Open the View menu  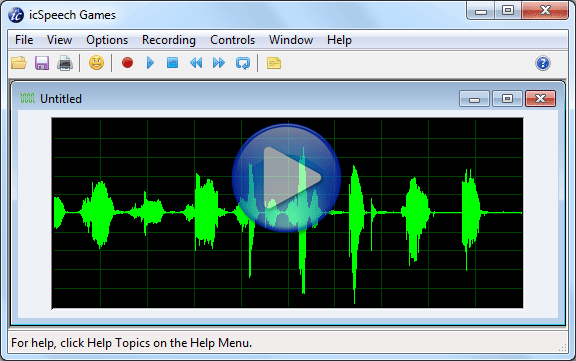tap(59, 40)
